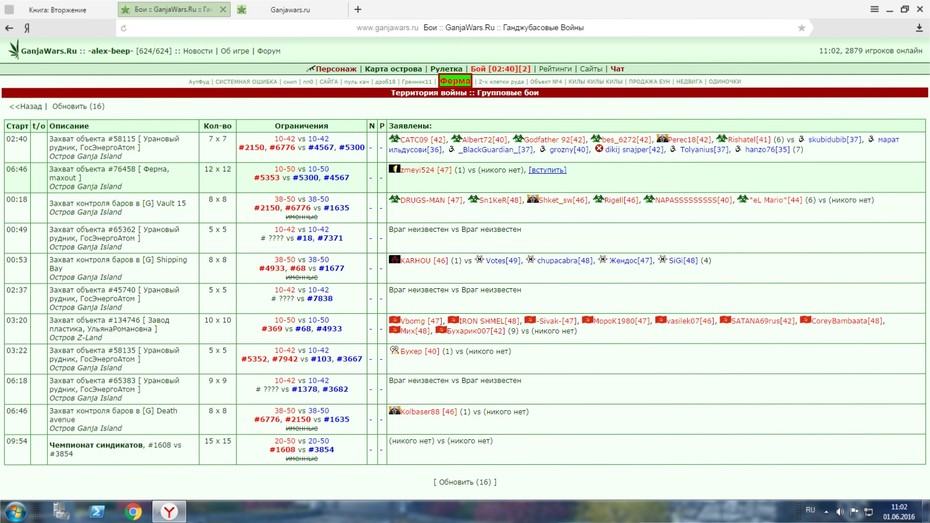Click the red cross icon beside dikij snajper

pyautogui.click(x=599, y=149)
